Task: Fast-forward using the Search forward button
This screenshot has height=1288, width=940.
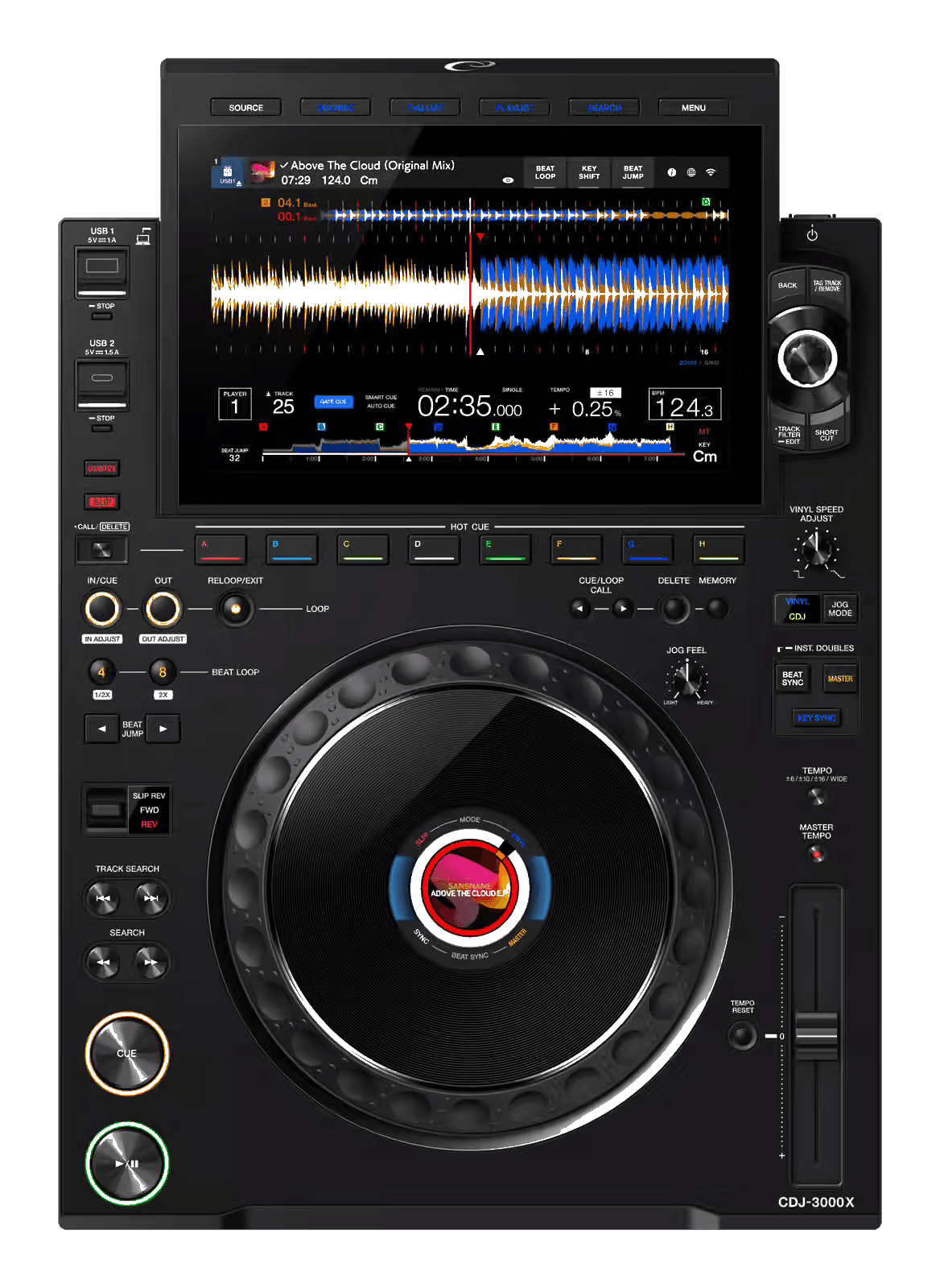Action: coord(151,962)
